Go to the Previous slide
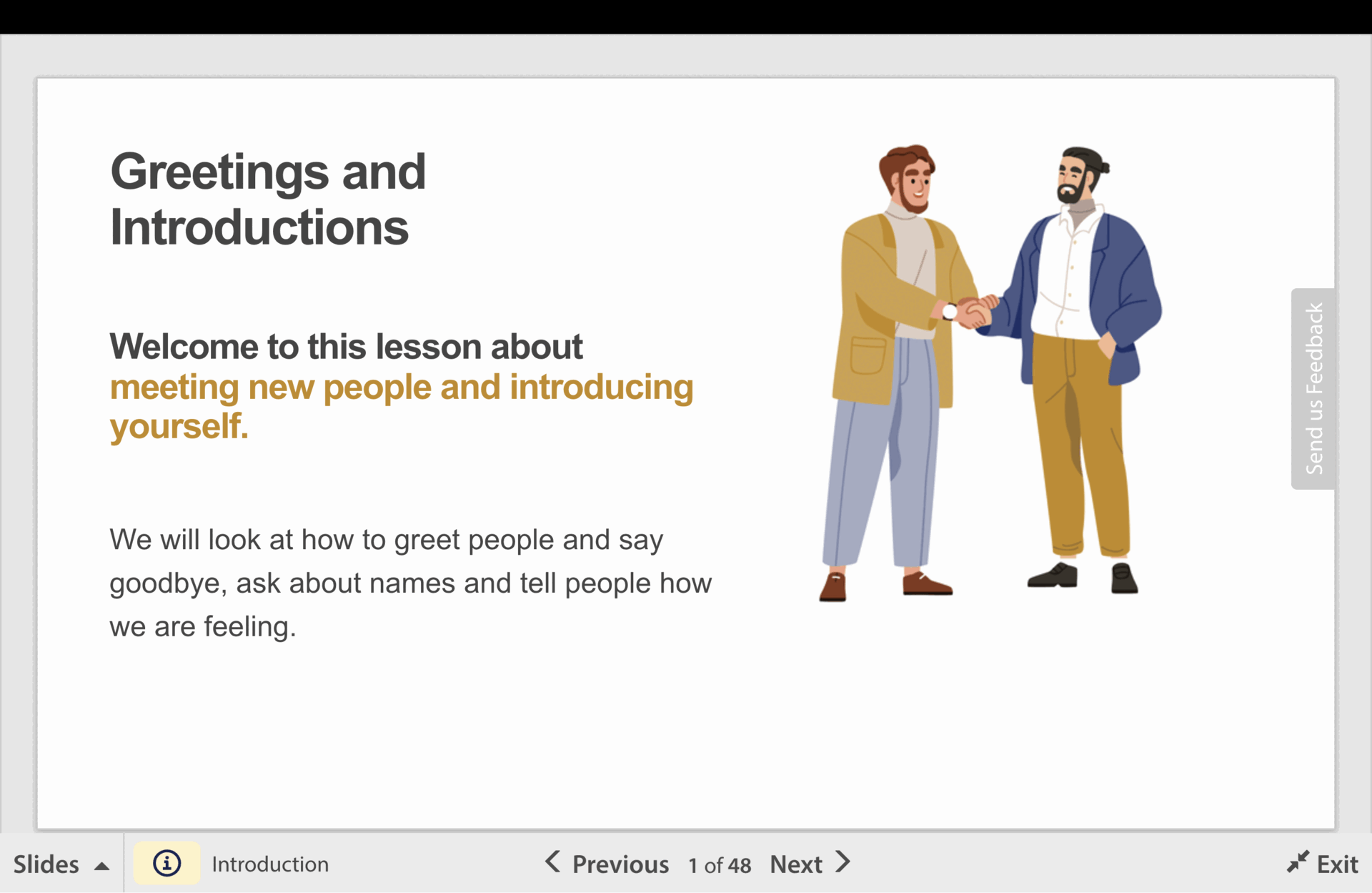 (620, 864)
